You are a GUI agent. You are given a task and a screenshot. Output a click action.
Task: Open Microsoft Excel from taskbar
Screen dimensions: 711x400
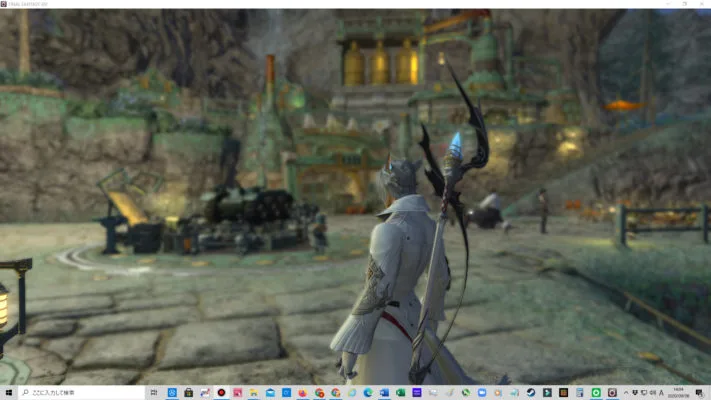[401, 392]
